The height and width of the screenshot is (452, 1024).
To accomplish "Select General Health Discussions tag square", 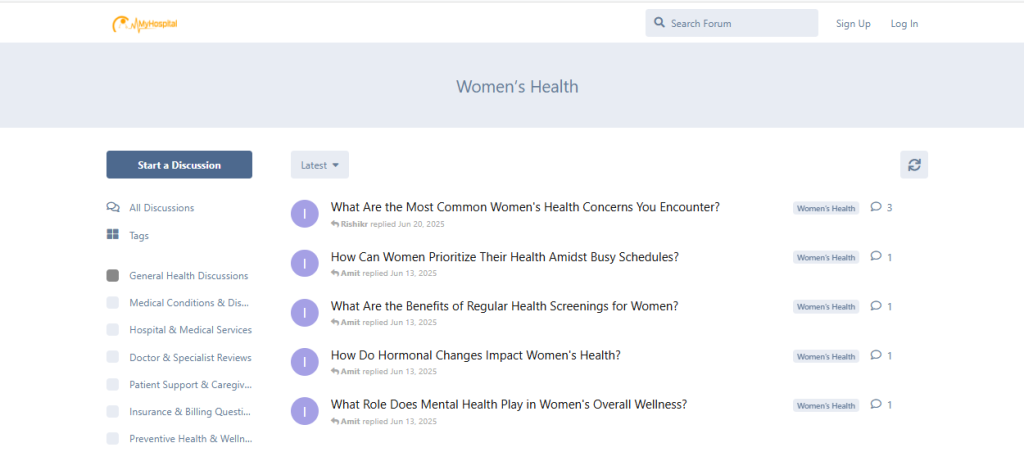I will pyautogui.click(x=113, y=275).
